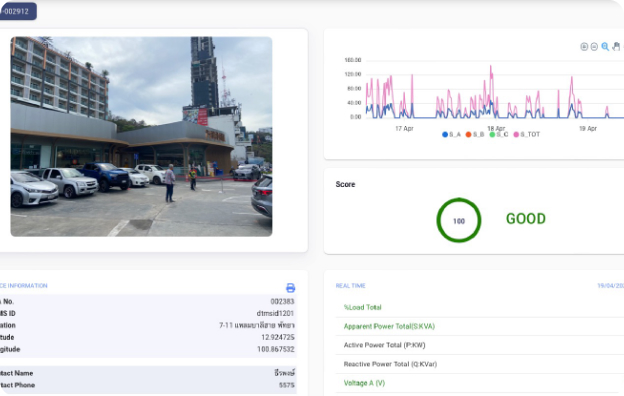
Task: Select the contact phone value 5575
Action: (x=287, y=385)
